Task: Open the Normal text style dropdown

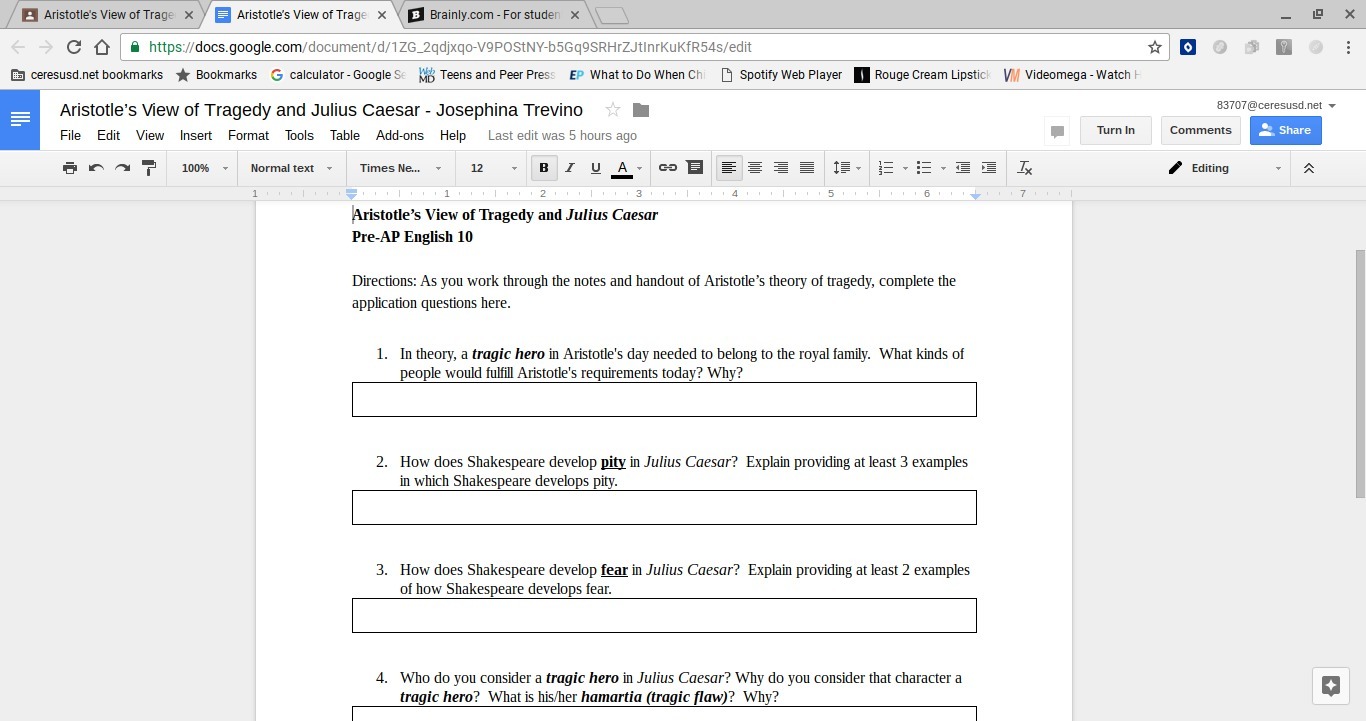Action: 291,168
